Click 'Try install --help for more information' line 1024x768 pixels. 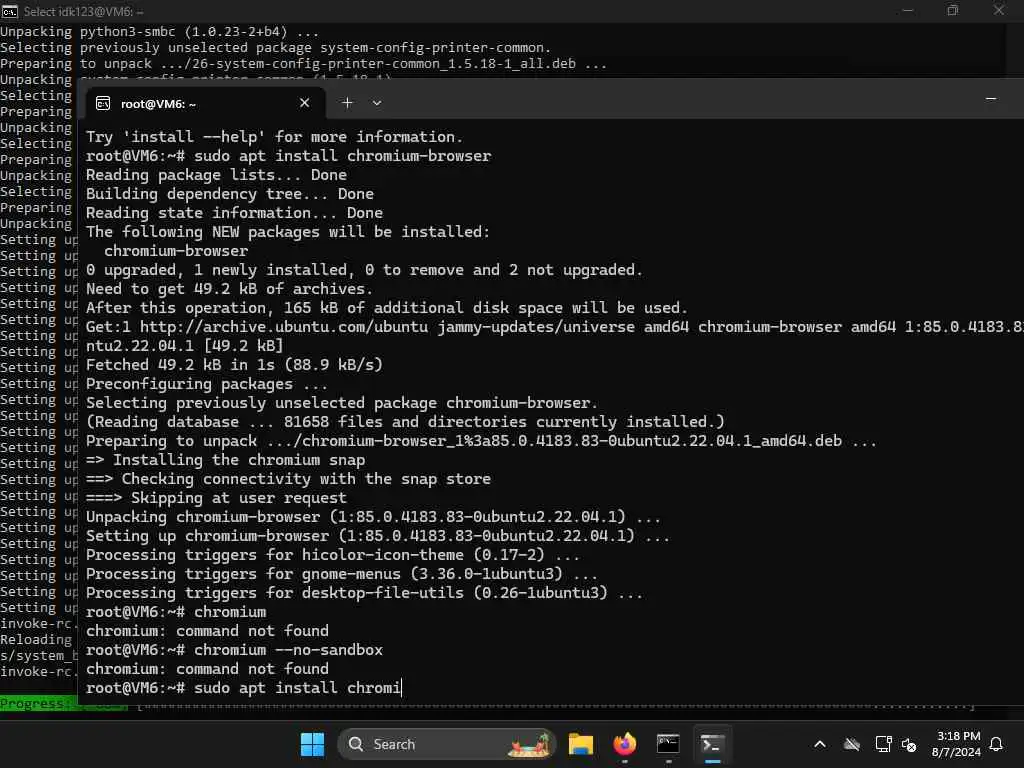pyautogui.click(x=274, y=136)
